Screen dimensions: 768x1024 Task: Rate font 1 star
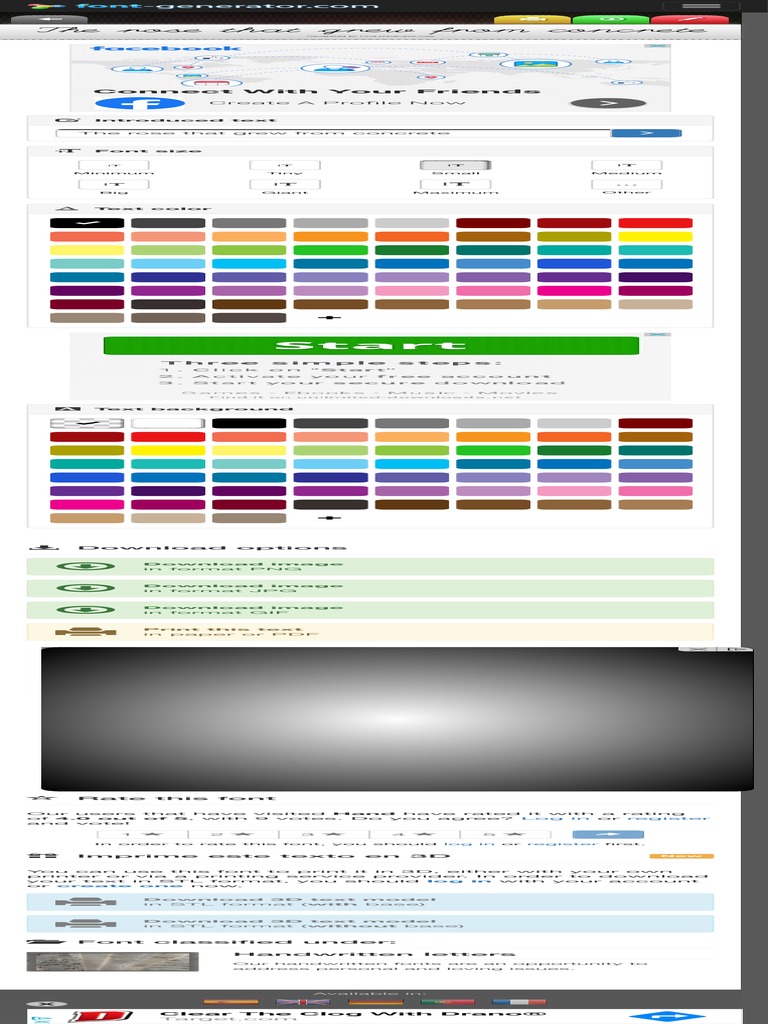coord(142,834)
